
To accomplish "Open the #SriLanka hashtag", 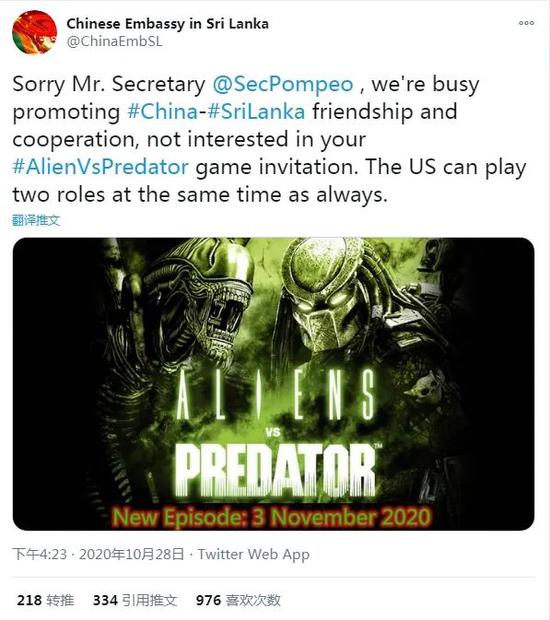I will 256,112.
